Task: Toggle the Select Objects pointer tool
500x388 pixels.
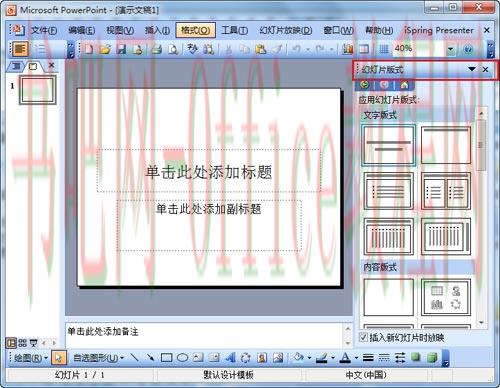Action: point(59,358)
